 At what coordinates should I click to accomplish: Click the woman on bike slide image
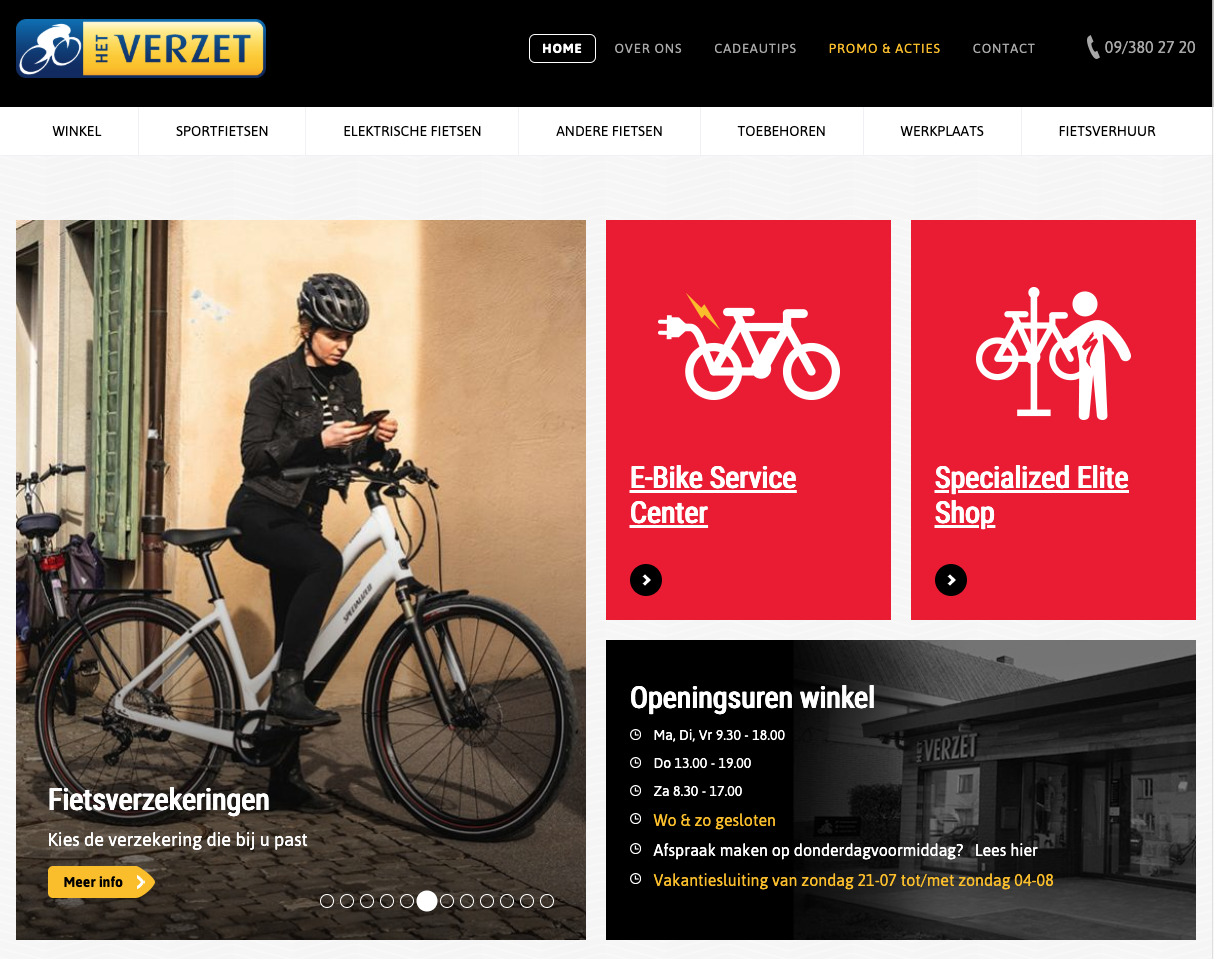(301, 580)
